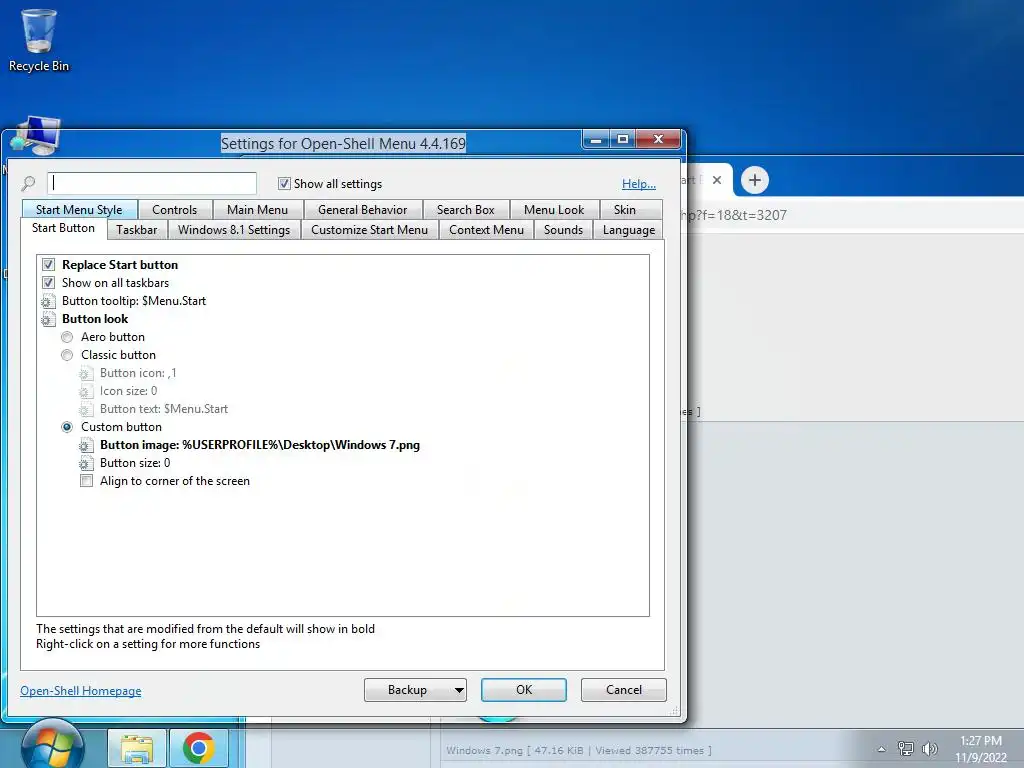This screenshot has width=1024, height=768.
Task: Uncheck Replace Start button
Action: coord(48,264)
